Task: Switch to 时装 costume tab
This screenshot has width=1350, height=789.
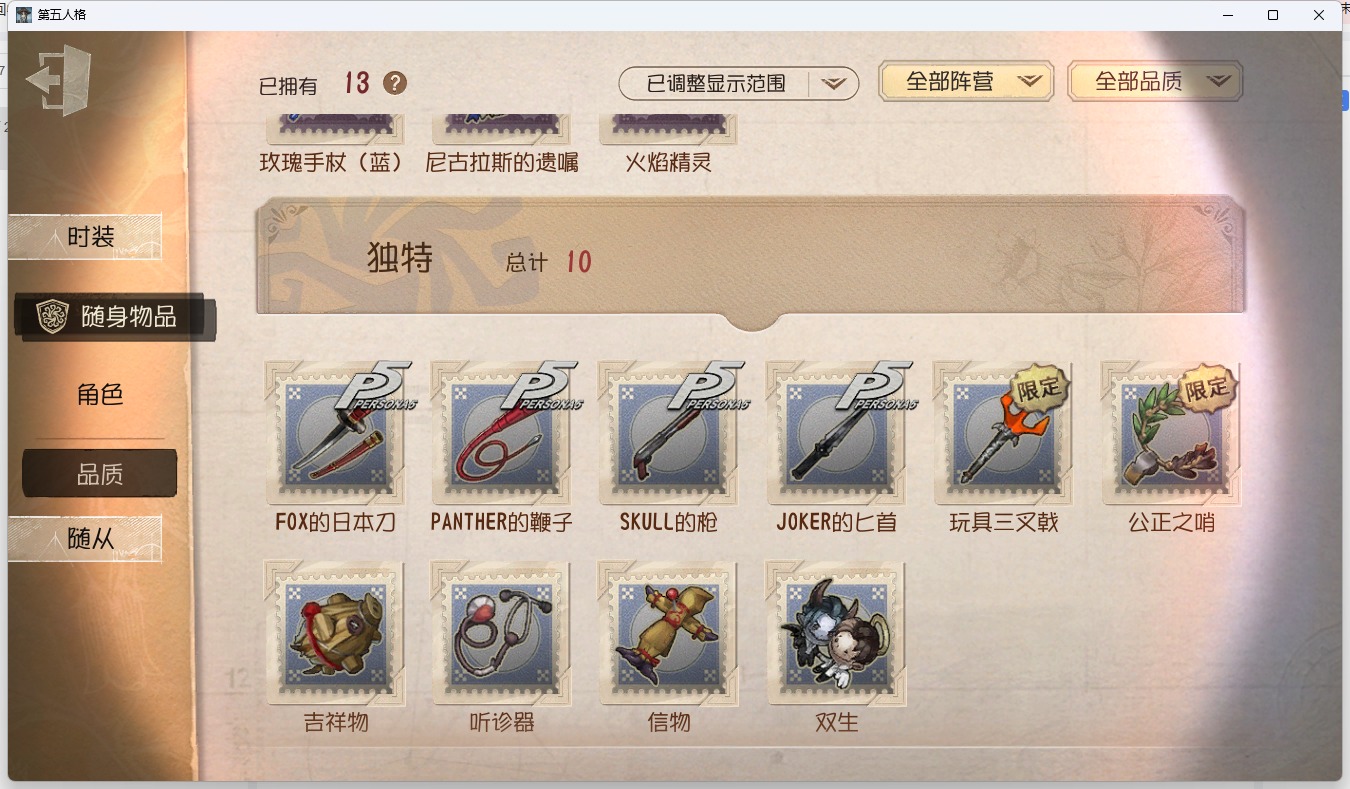Action: pos(85,237)
